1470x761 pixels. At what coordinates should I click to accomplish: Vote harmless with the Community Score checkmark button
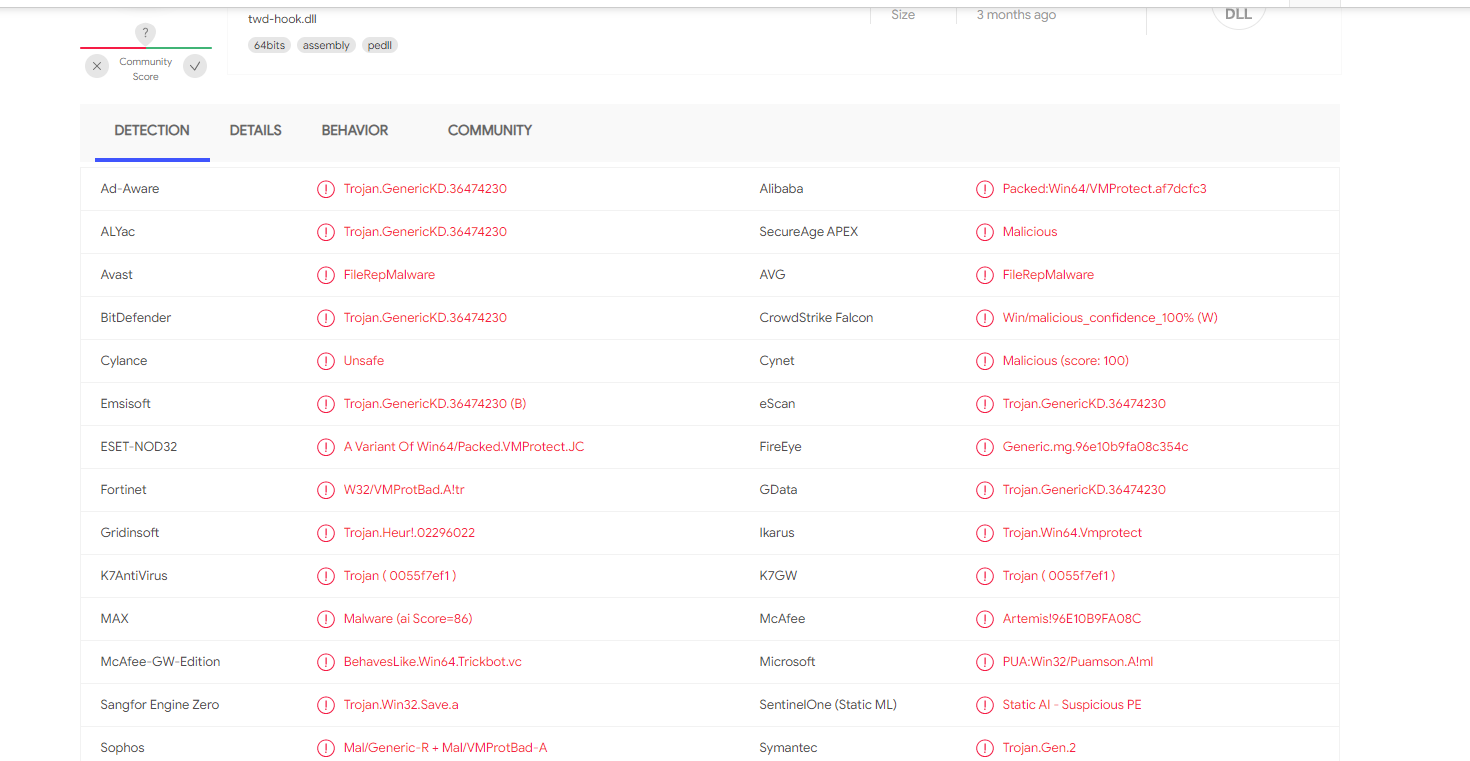pyautogui.click(x=195, y=67)
